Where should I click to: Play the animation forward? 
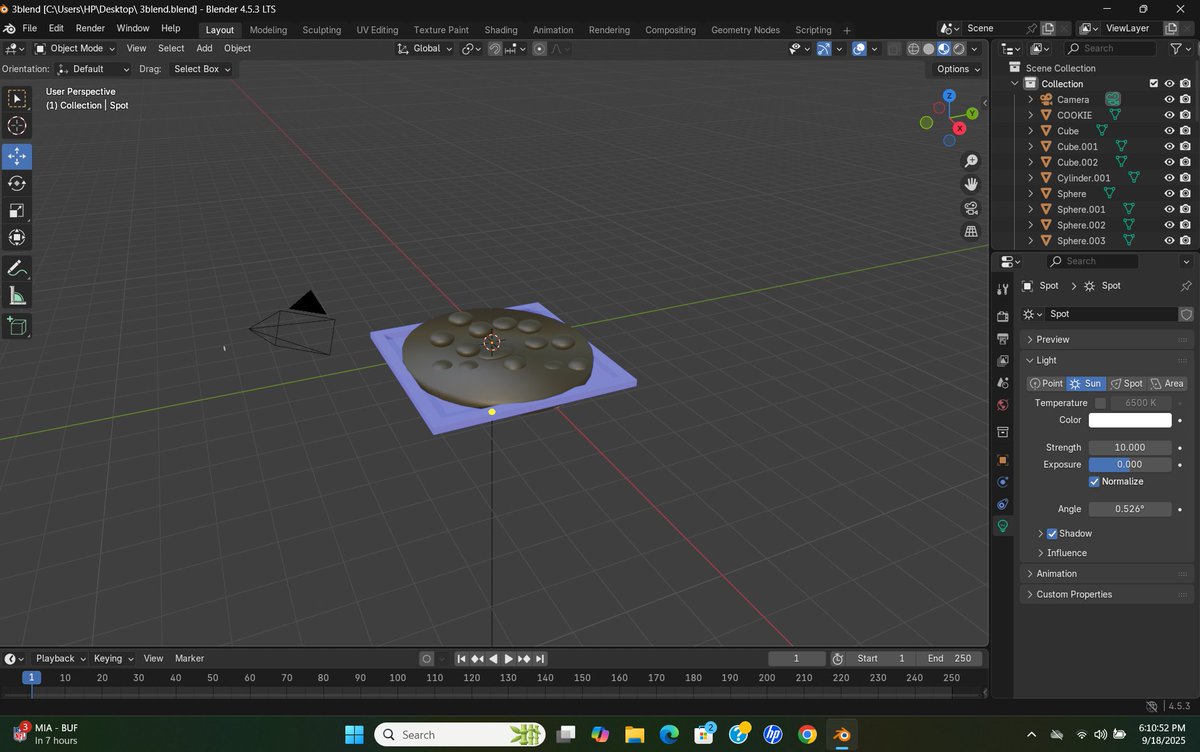tap(508, 658)
